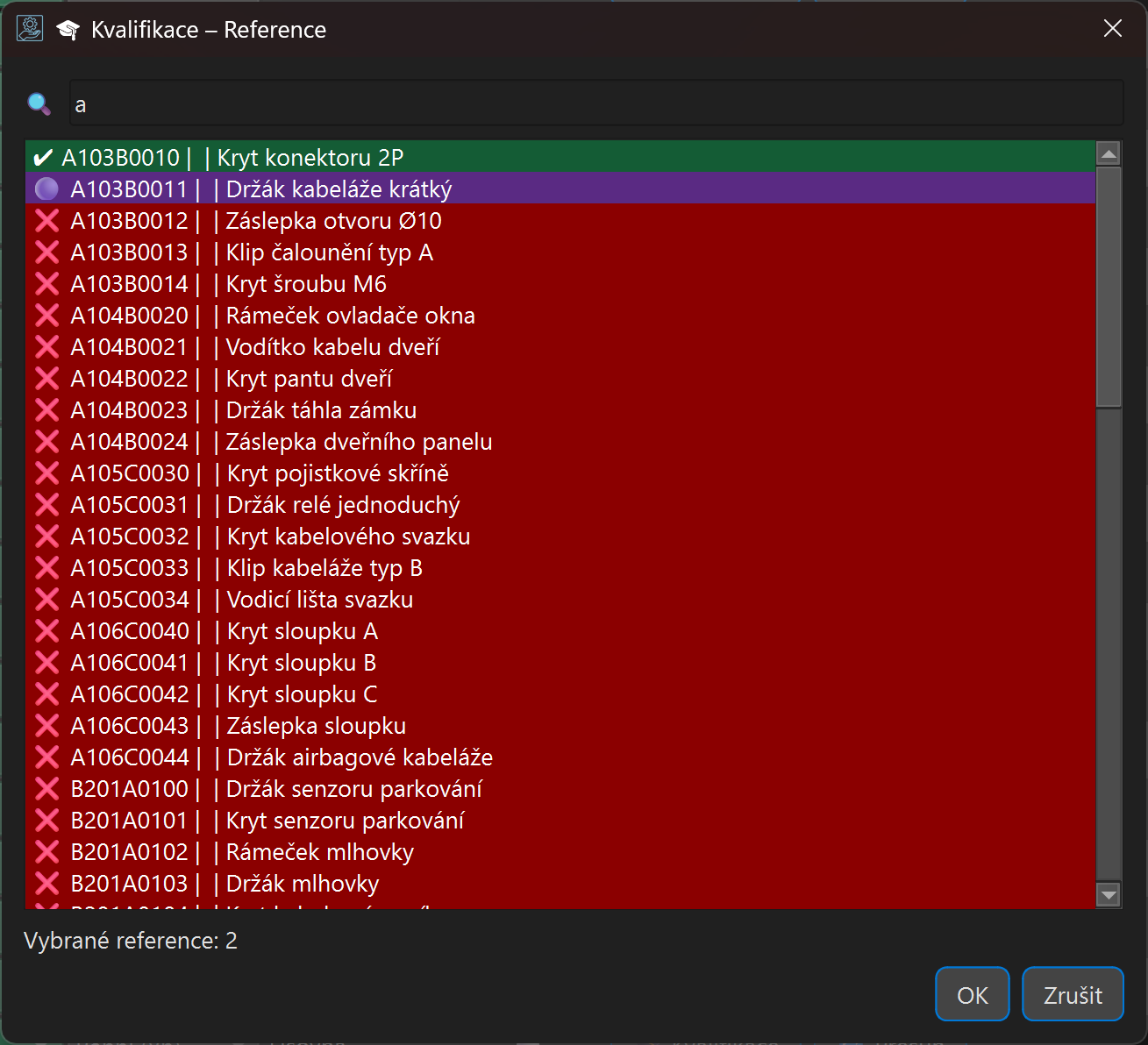Click red X icon beside B201A0100
Image resolution: width=1148 pixels, height=1045 pixels.
pos(46,789)
